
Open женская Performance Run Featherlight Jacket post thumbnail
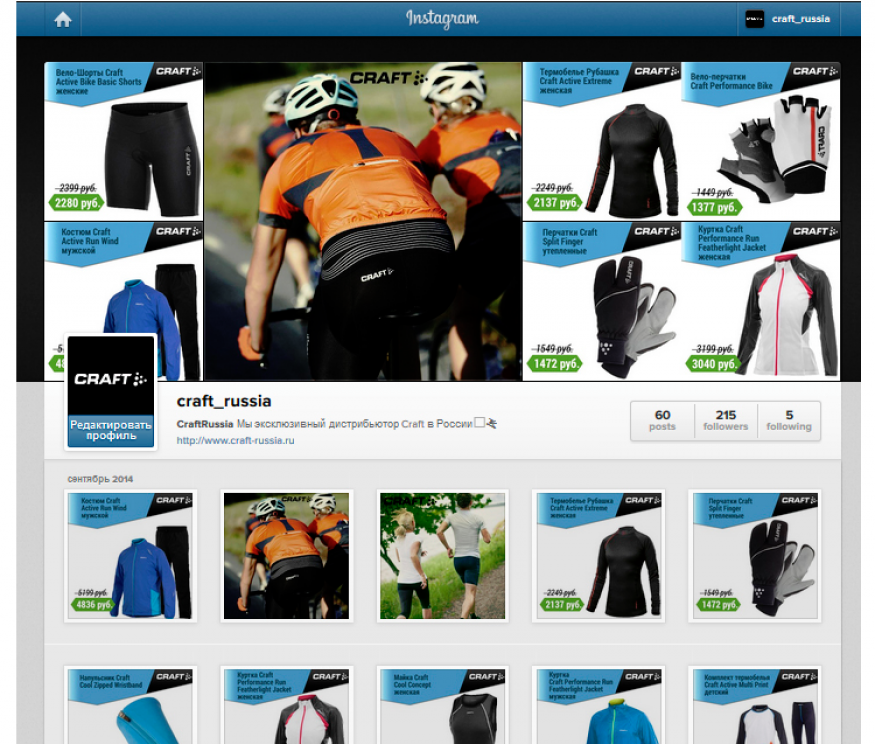(286, 706)
